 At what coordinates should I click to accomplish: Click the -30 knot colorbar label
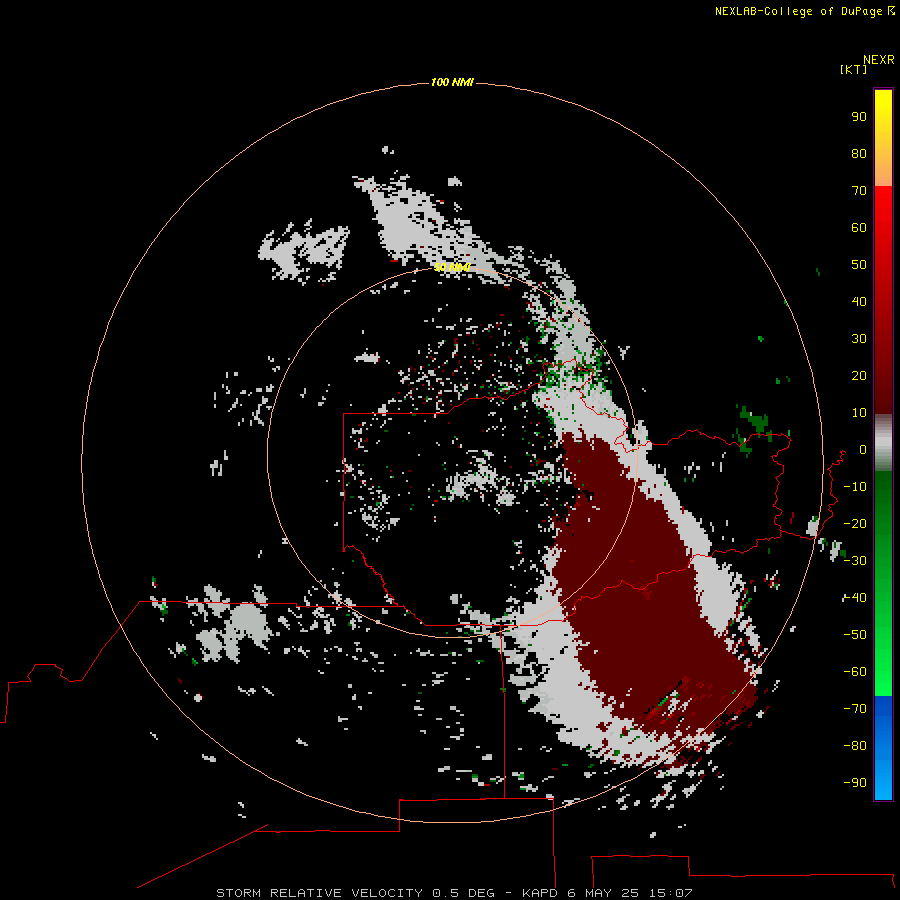click(x=855, y=560)
